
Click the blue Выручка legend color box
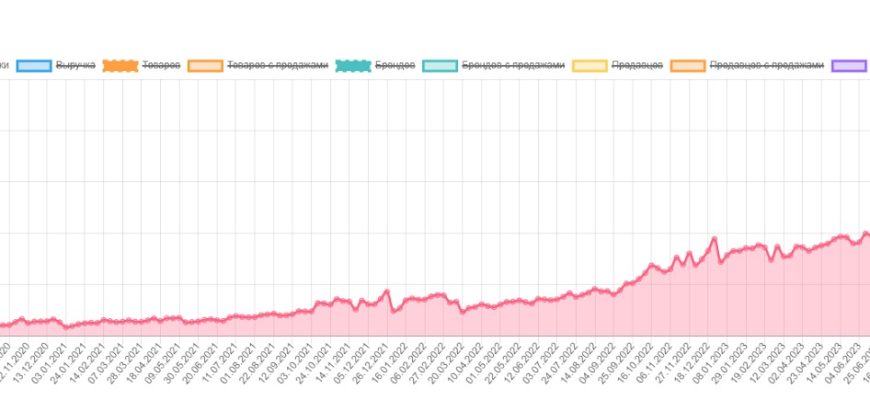[x=34, y=65]
